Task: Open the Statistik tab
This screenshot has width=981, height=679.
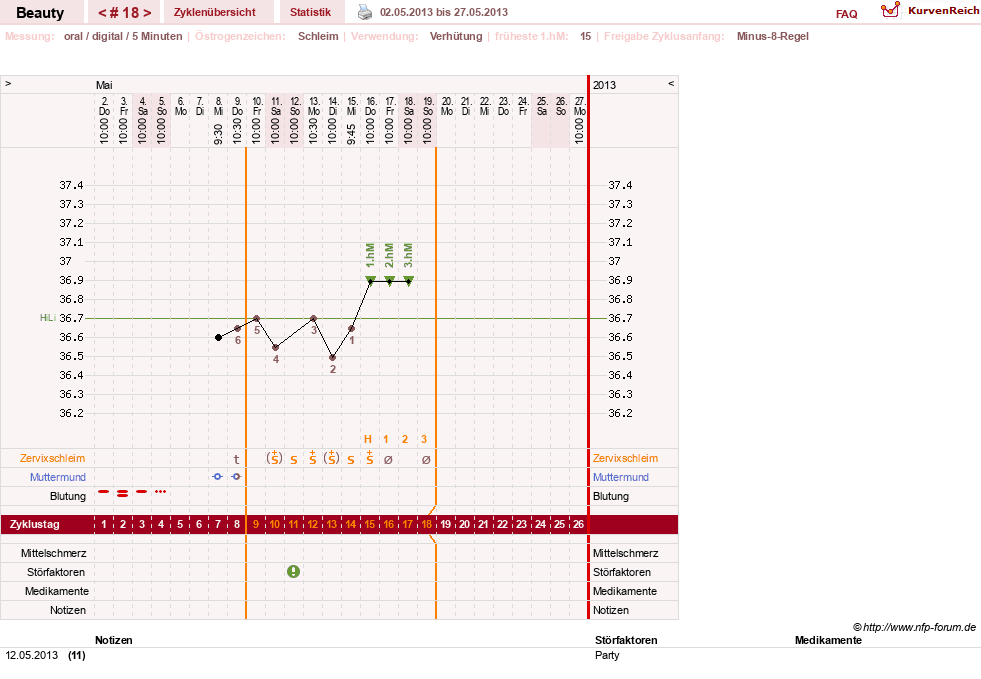Action: [x=310, y=13]
